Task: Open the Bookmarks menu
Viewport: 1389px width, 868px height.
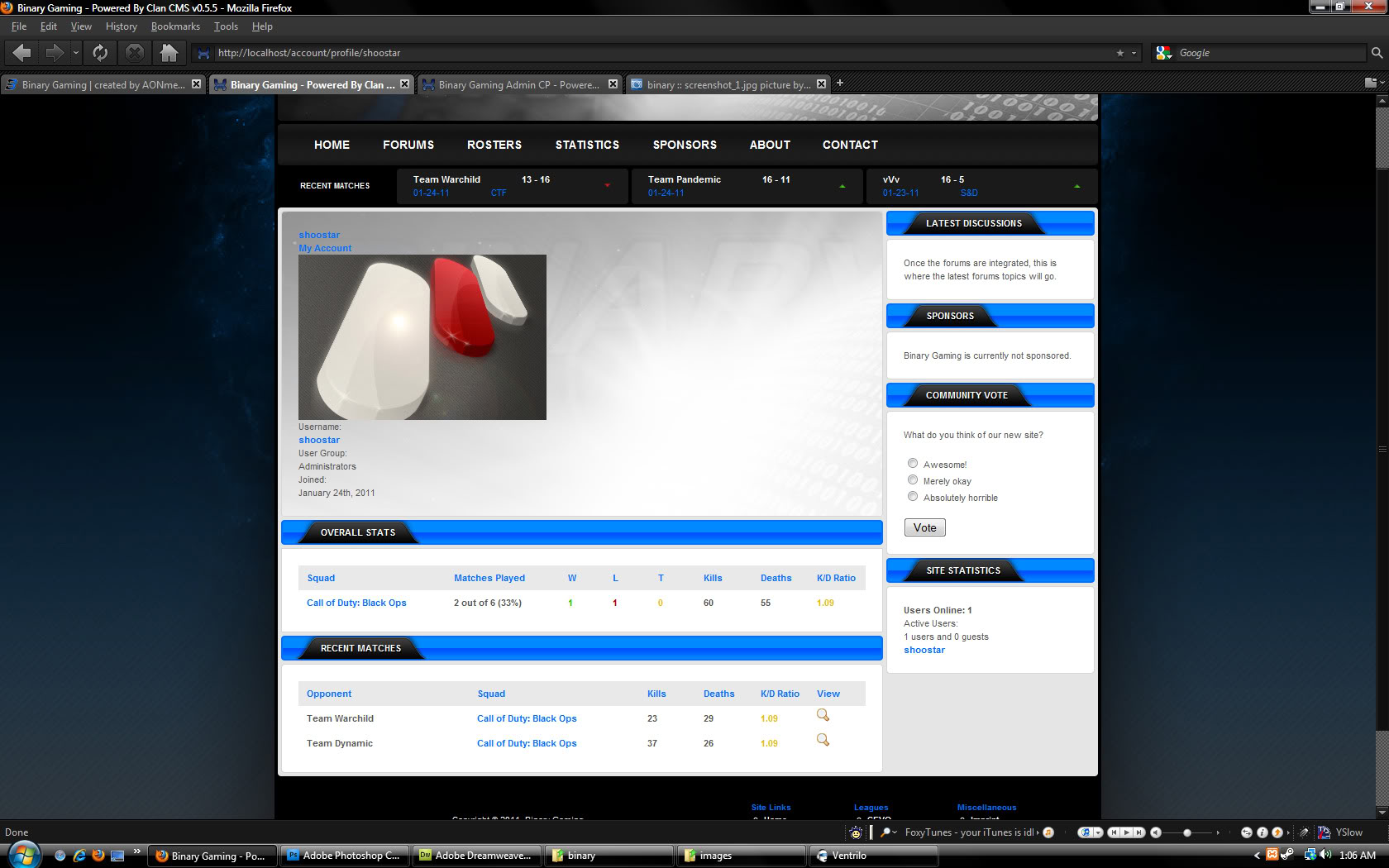Action: [175, 26]
